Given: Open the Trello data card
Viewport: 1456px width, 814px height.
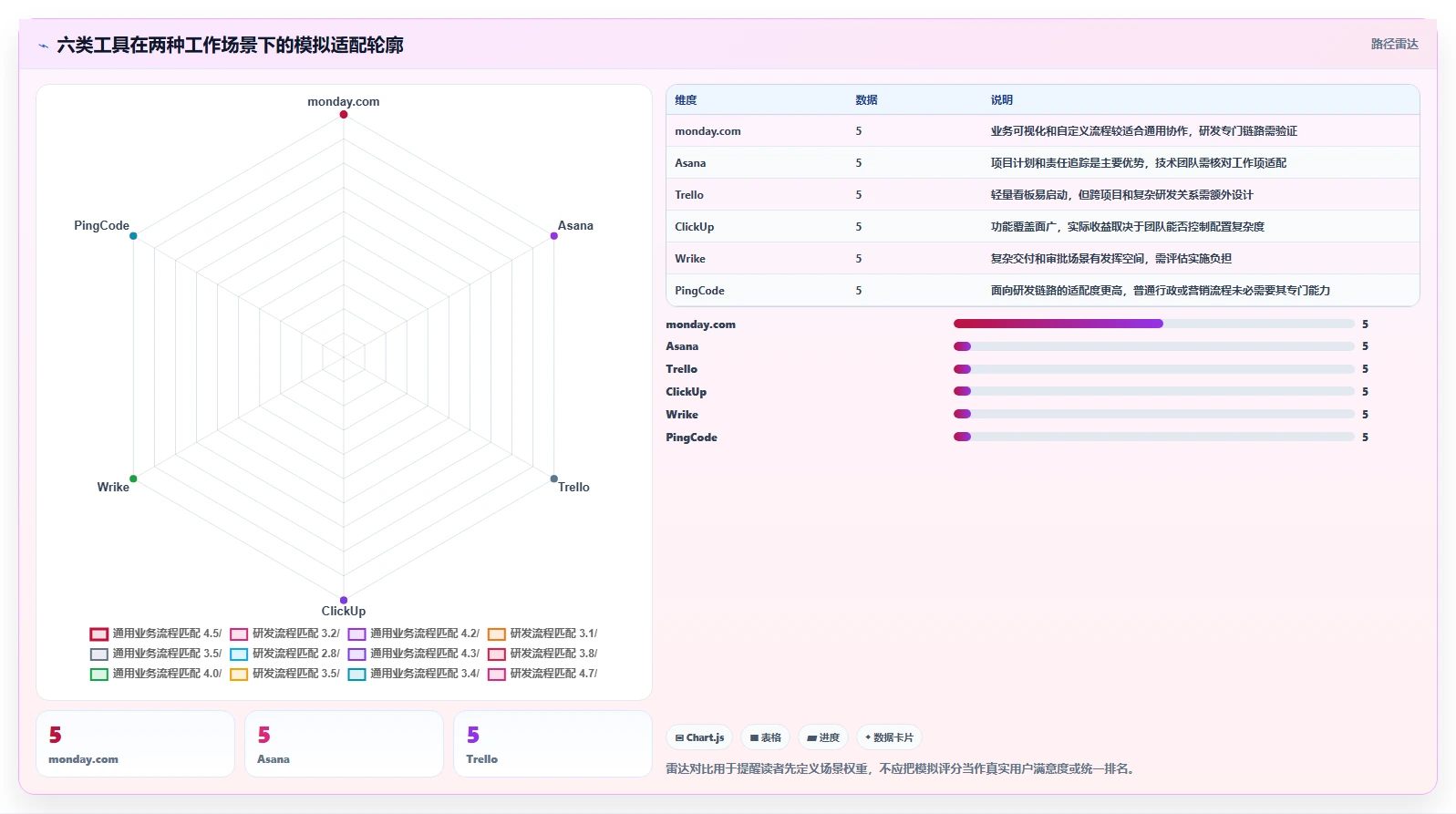Looking at the screenshot, I should click(x=552, y=744).
